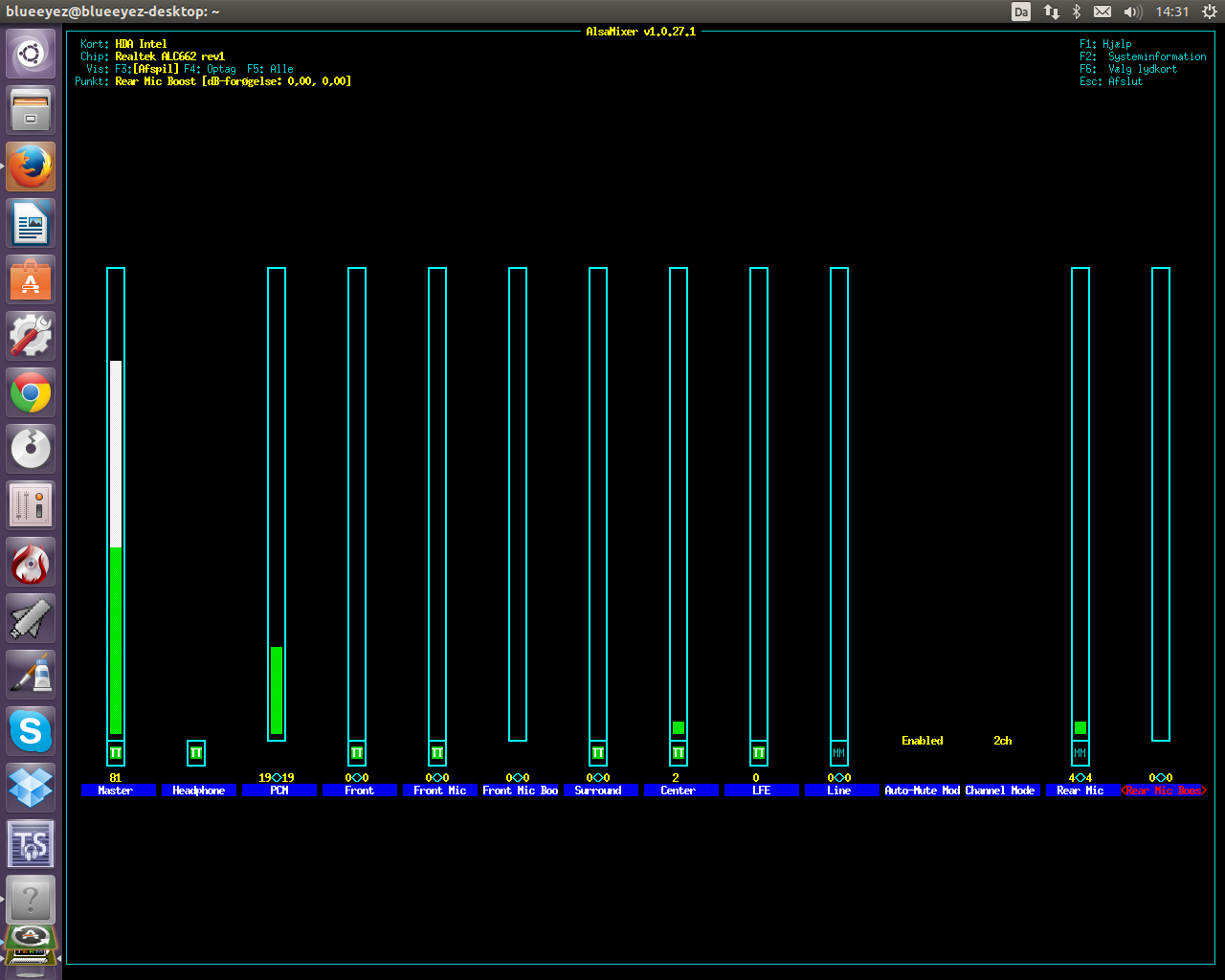Select the Front channel label
1225x980 pixels.
[360, 791]
